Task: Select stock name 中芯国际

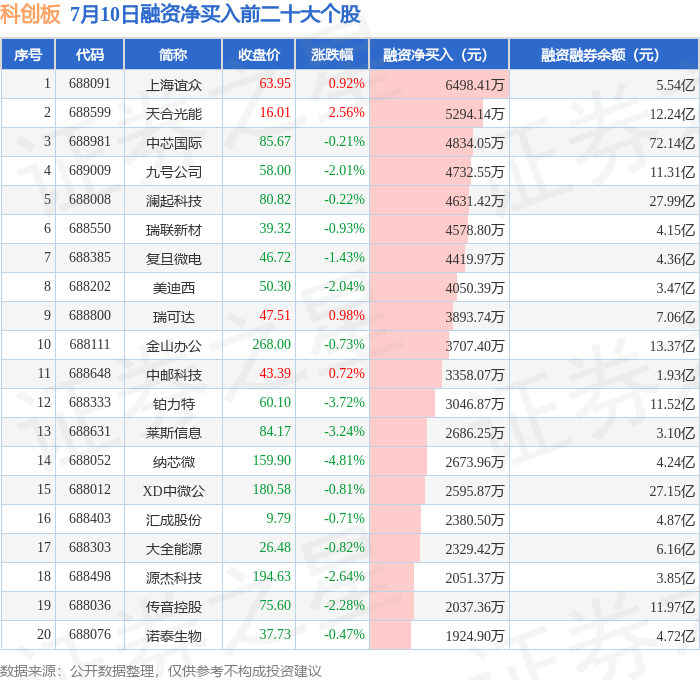Action: 174,142
